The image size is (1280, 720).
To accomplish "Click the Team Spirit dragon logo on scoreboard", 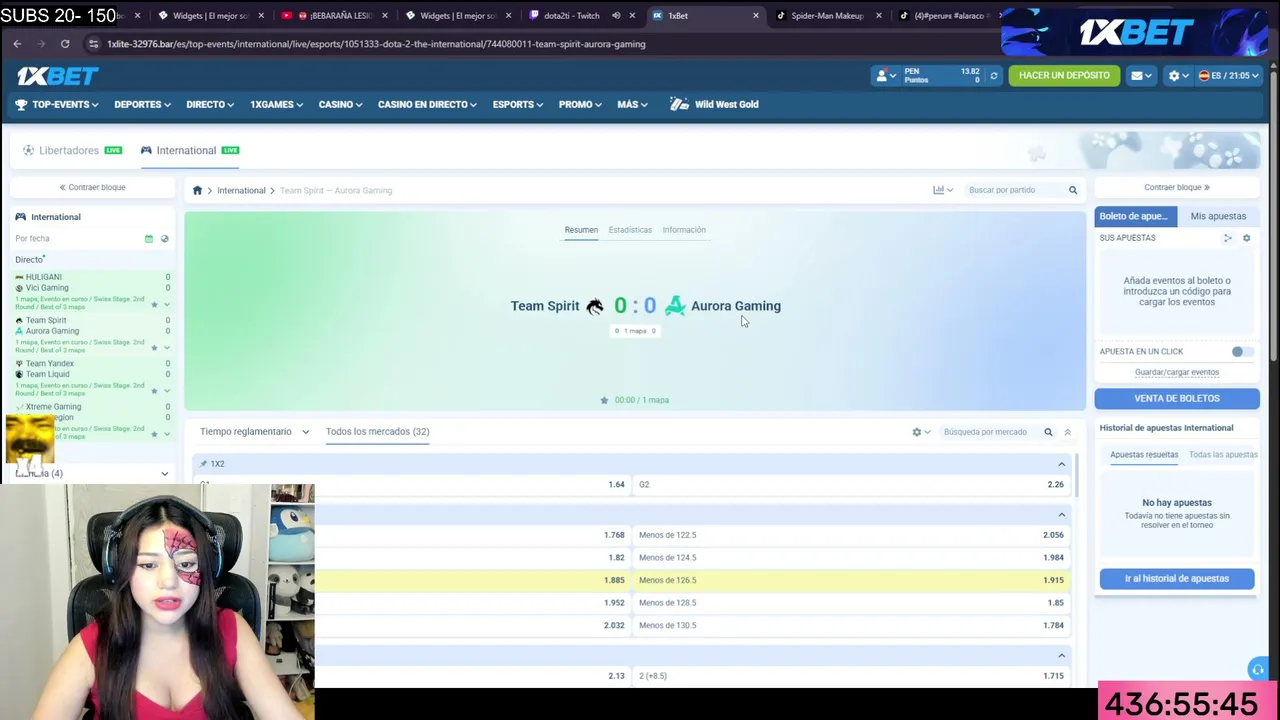I will (595, 306).
